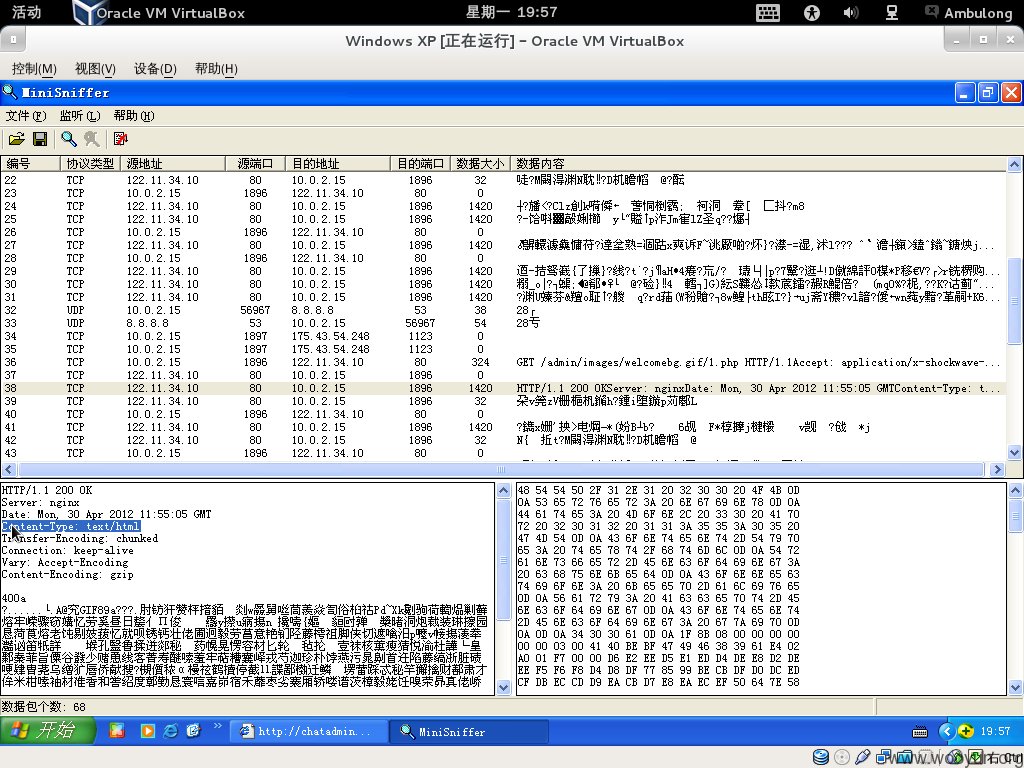Click the fourth quick launch icon after IE

pyautogui.click(x=193, y=731)
